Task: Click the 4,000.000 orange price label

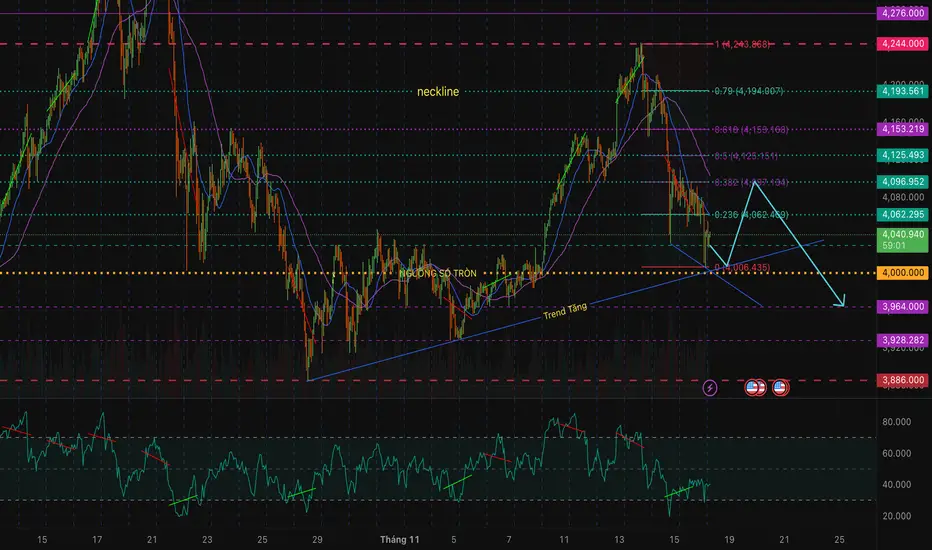Action: click(x=902, y=272)
